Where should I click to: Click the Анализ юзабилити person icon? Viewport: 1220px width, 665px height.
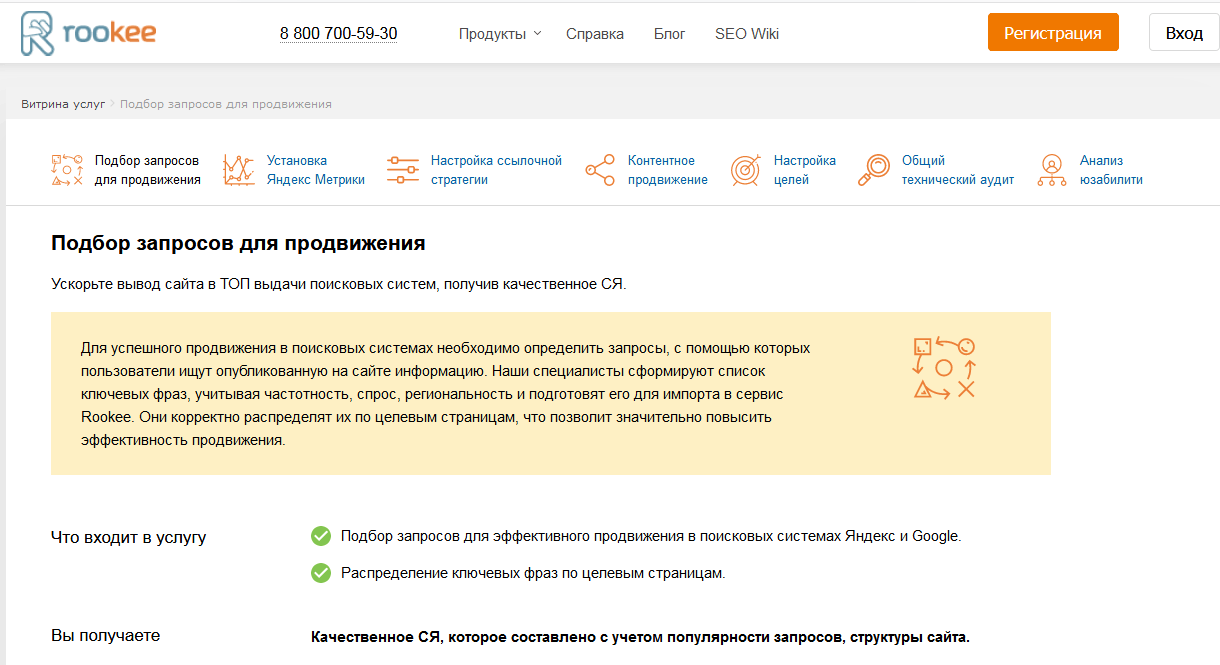1051,170
